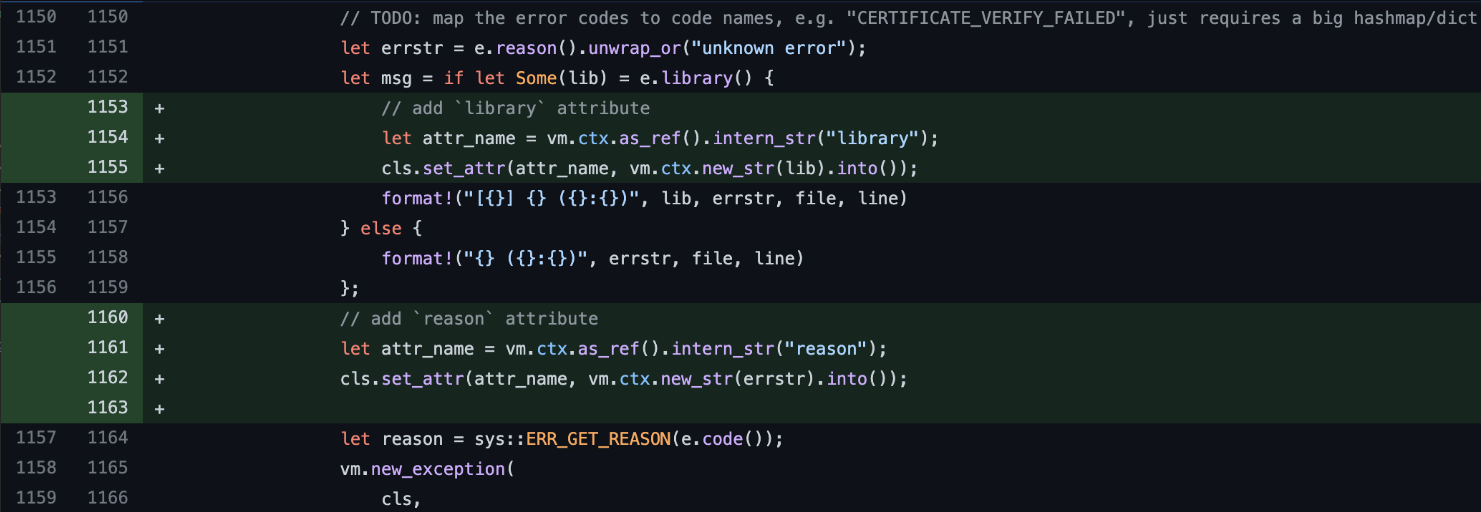Click the plus marker on line 1155
This screenshot has width=1481, height=512.
point(159,168)
